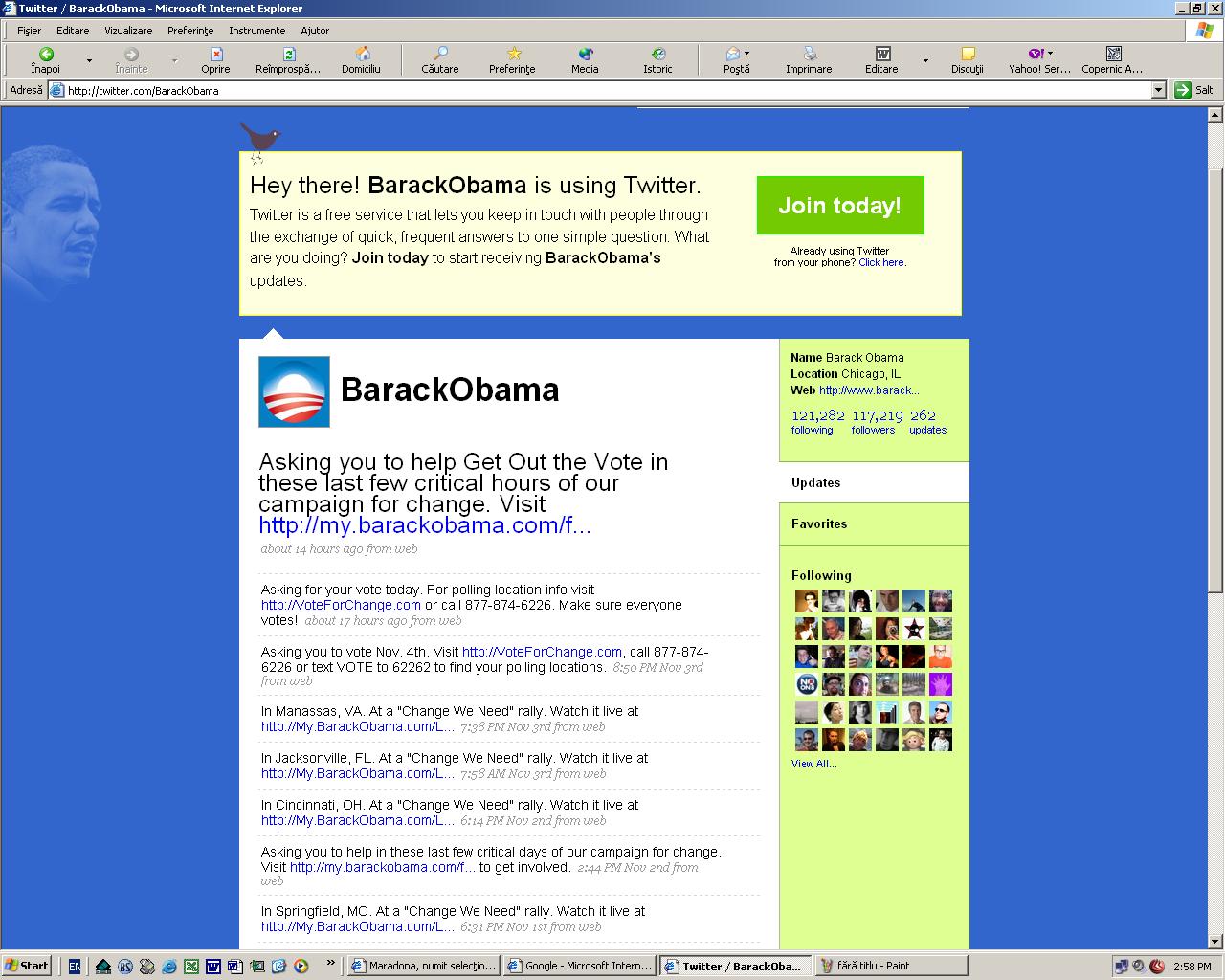Viewport: 1225px width, 980px height.
Task: Click the Salt (Go) arrow button
Action: click(x=1183, y=90)
